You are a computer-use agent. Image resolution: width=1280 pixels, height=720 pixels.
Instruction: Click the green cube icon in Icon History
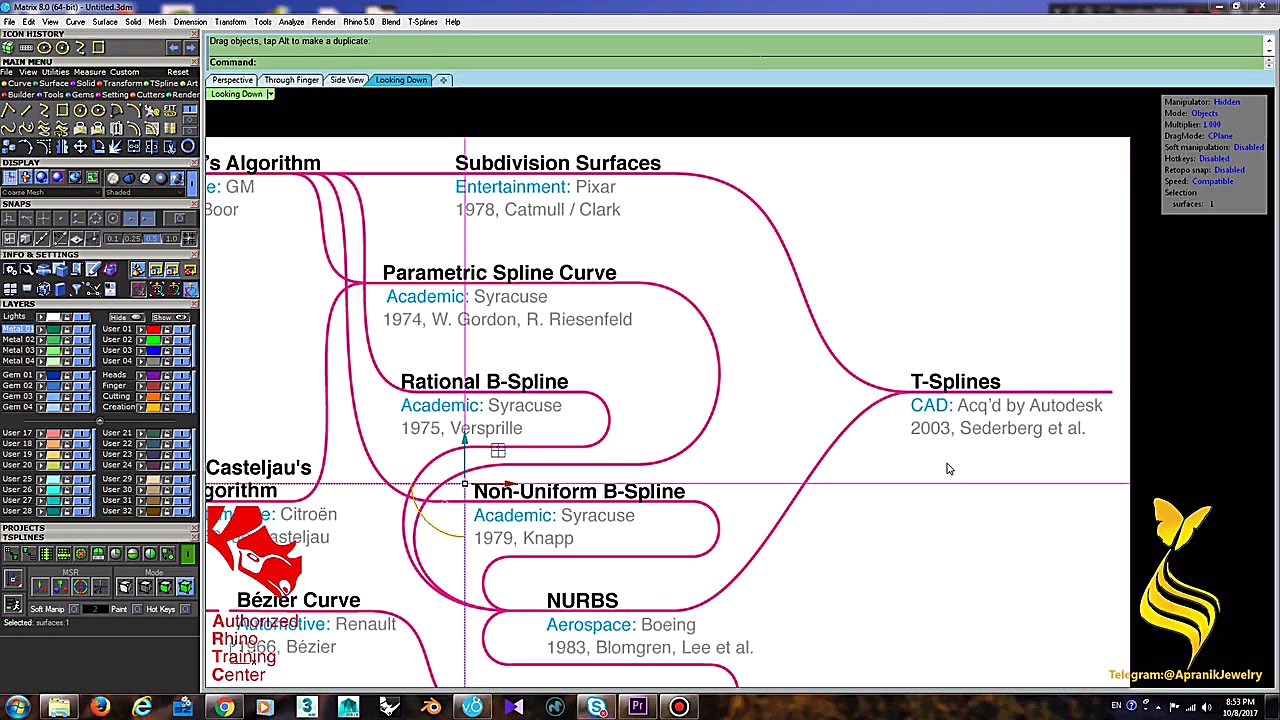click(x=8, y=47)
